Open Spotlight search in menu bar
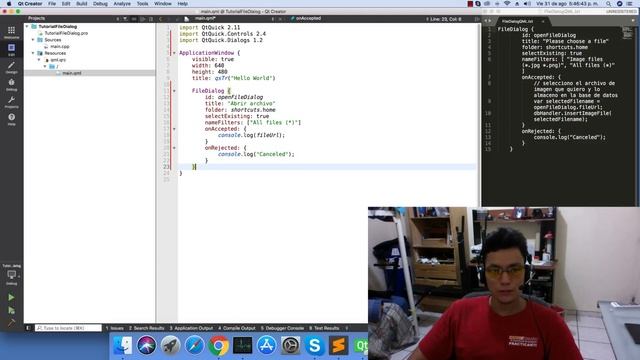The width and height of the screenshot is (640, 360). point(608,4)
